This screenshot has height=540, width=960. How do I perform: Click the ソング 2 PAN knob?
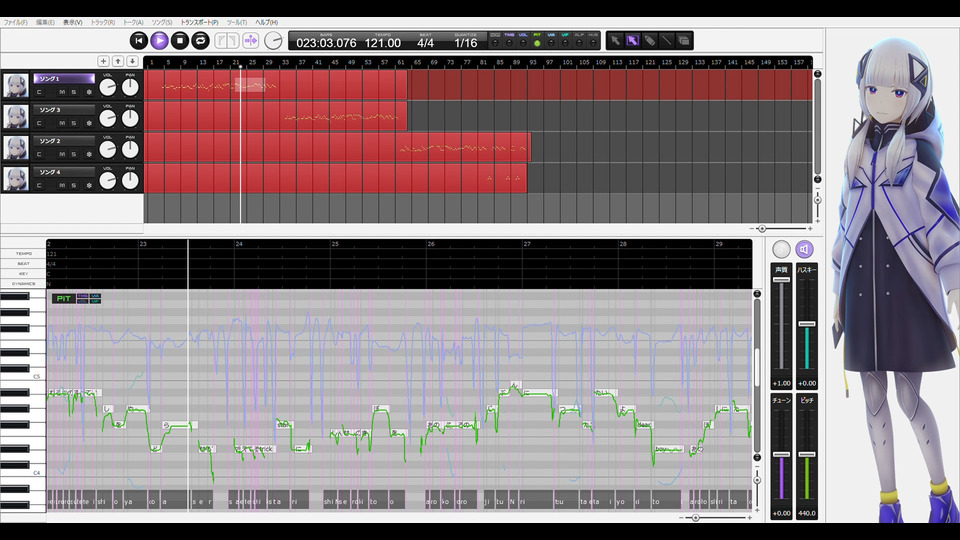pyautogui.click(x=130, y=150)
